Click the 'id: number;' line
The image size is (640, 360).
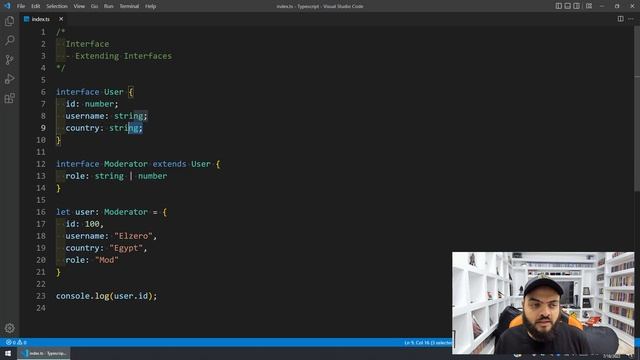pyautogui.click(x=92, y=104)
